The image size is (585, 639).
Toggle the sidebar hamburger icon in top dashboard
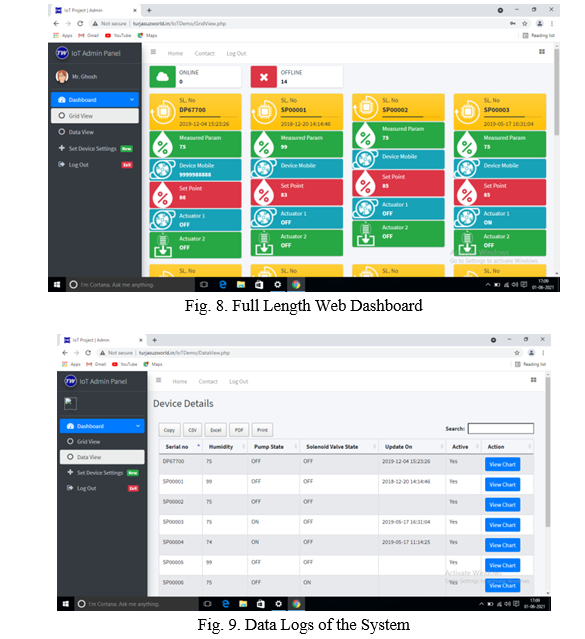[x=153, y=52]
